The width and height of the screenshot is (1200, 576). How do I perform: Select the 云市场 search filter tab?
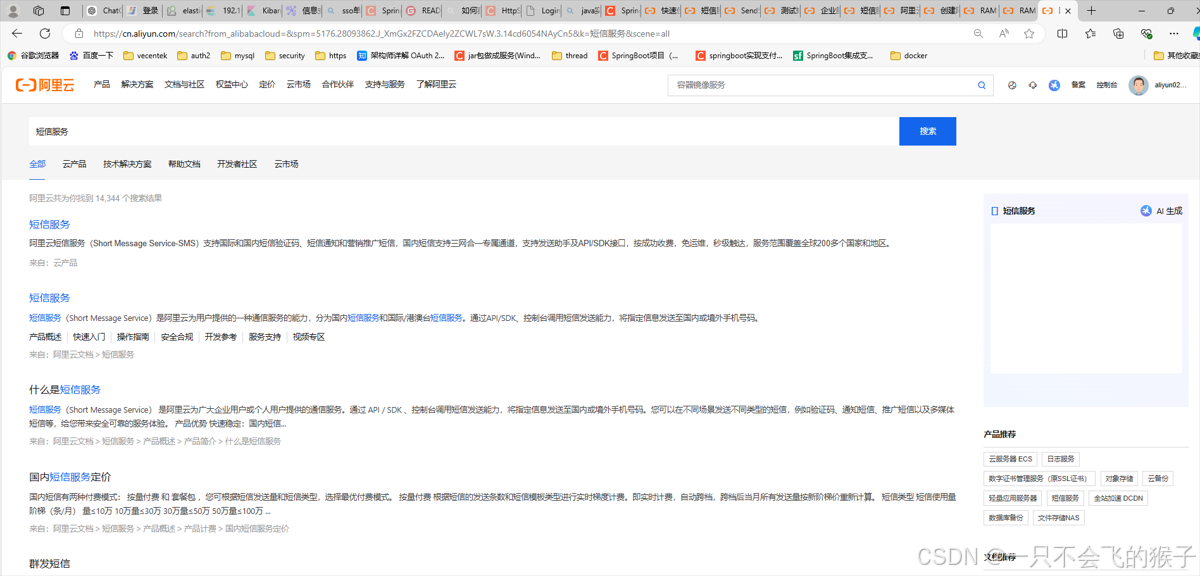287,164
